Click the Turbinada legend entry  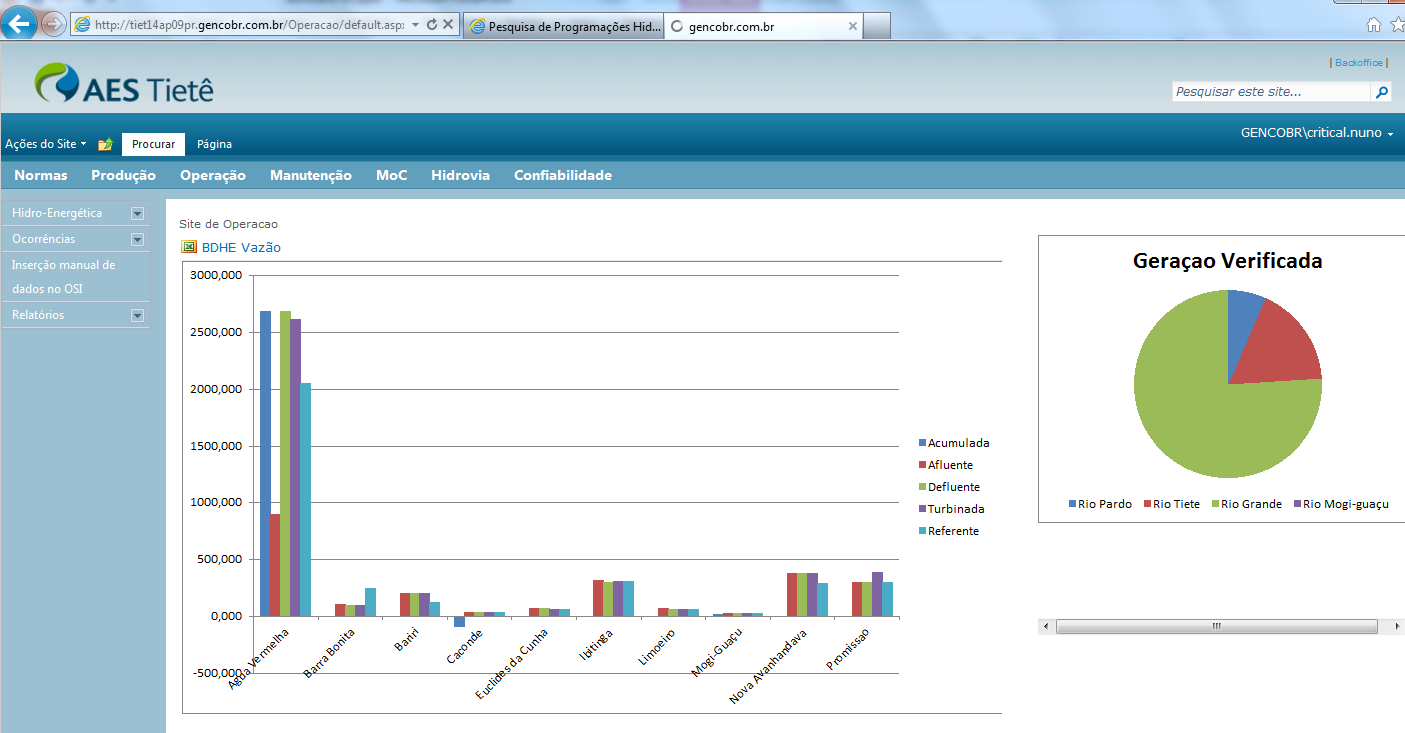tap(952, 509)
